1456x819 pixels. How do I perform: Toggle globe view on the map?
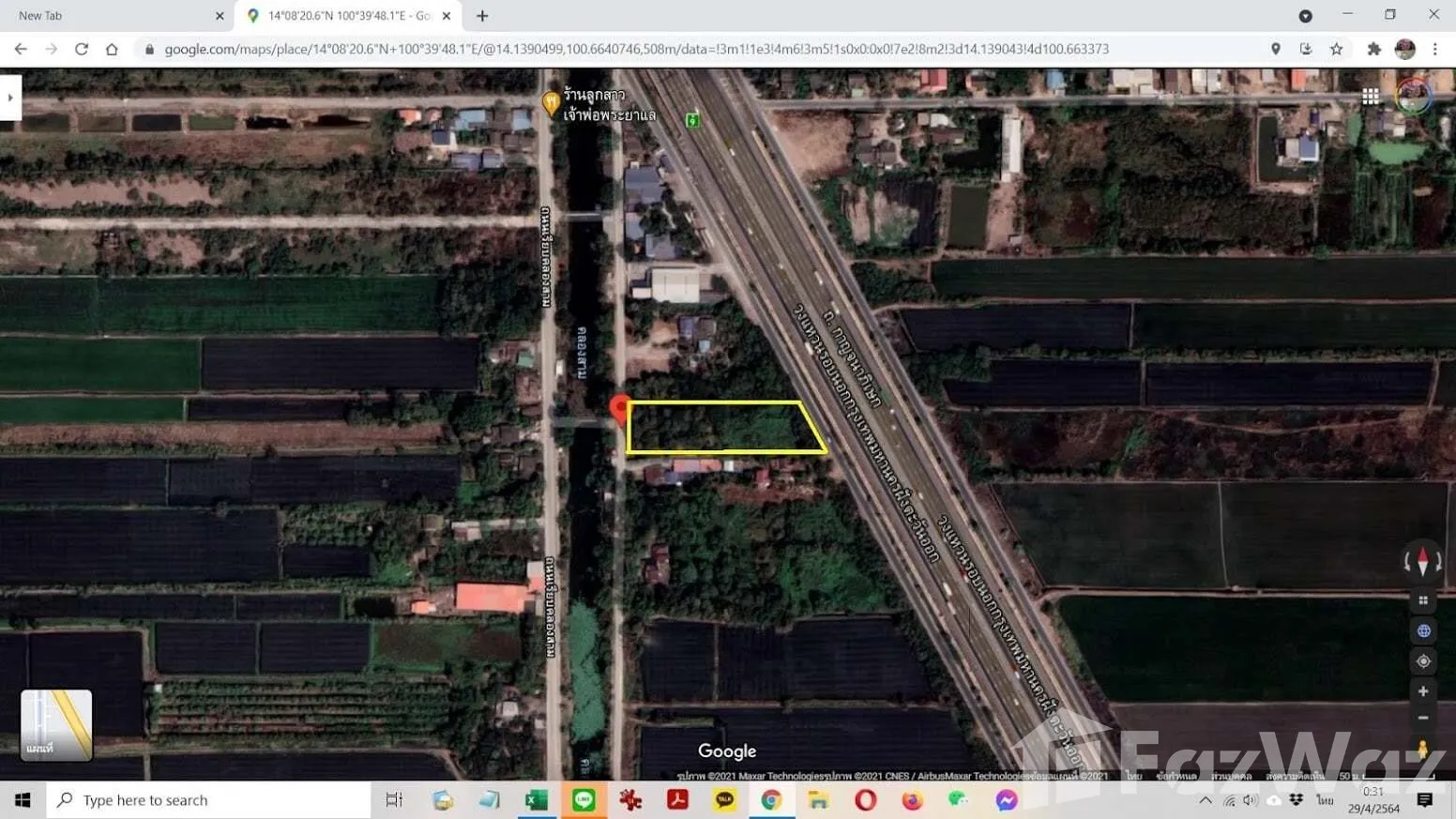pos(1422,630)
